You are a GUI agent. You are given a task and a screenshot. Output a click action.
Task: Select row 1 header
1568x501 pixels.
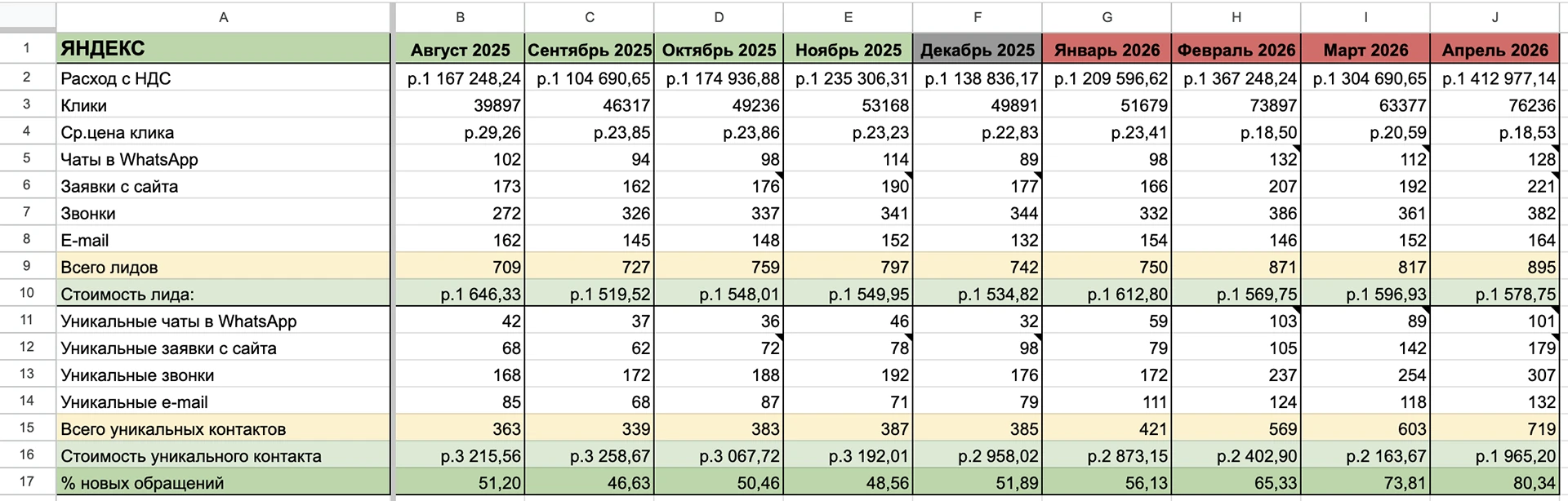[27, 48]
